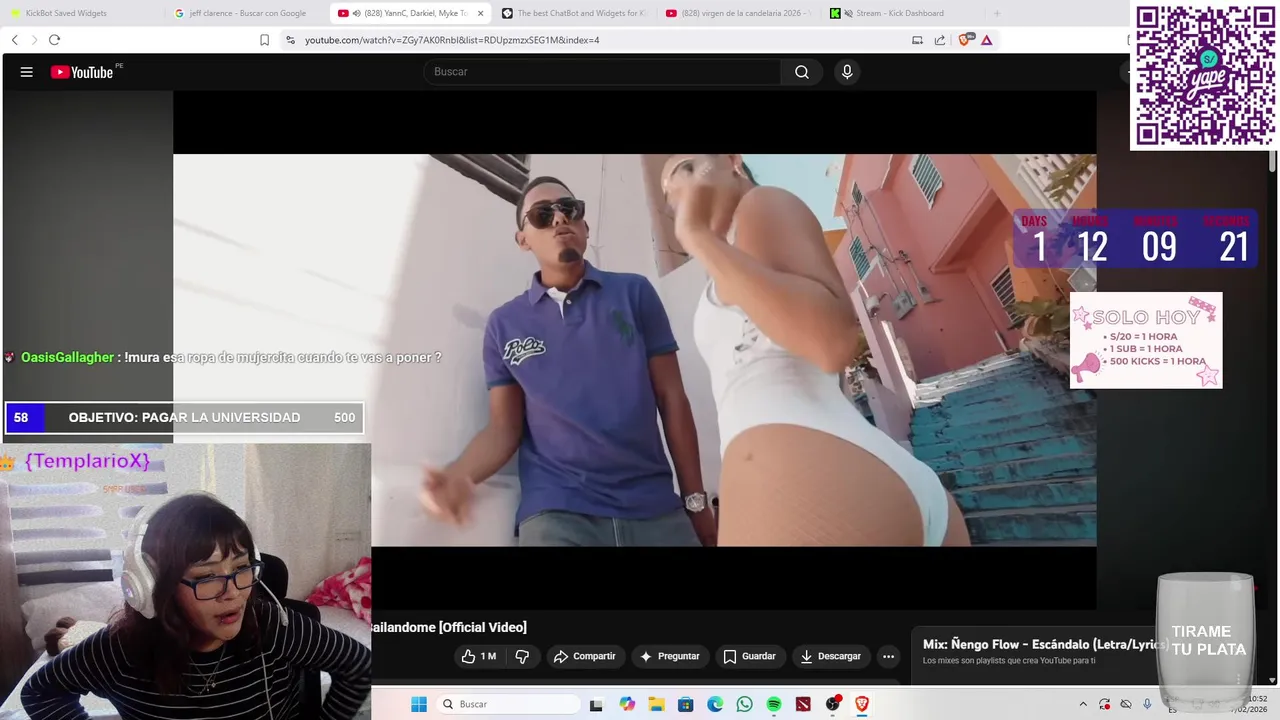
Task: Open Brave Shields lion icon
Action: 965,40
